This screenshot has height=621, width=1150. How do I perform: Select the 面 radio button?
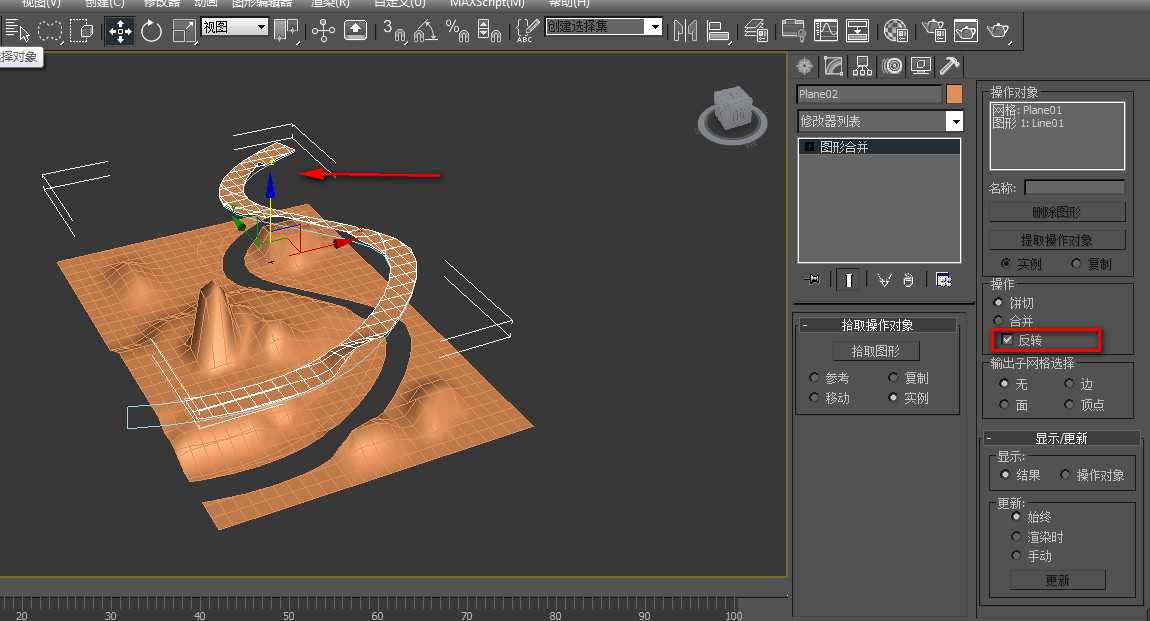click(1004, 404)
